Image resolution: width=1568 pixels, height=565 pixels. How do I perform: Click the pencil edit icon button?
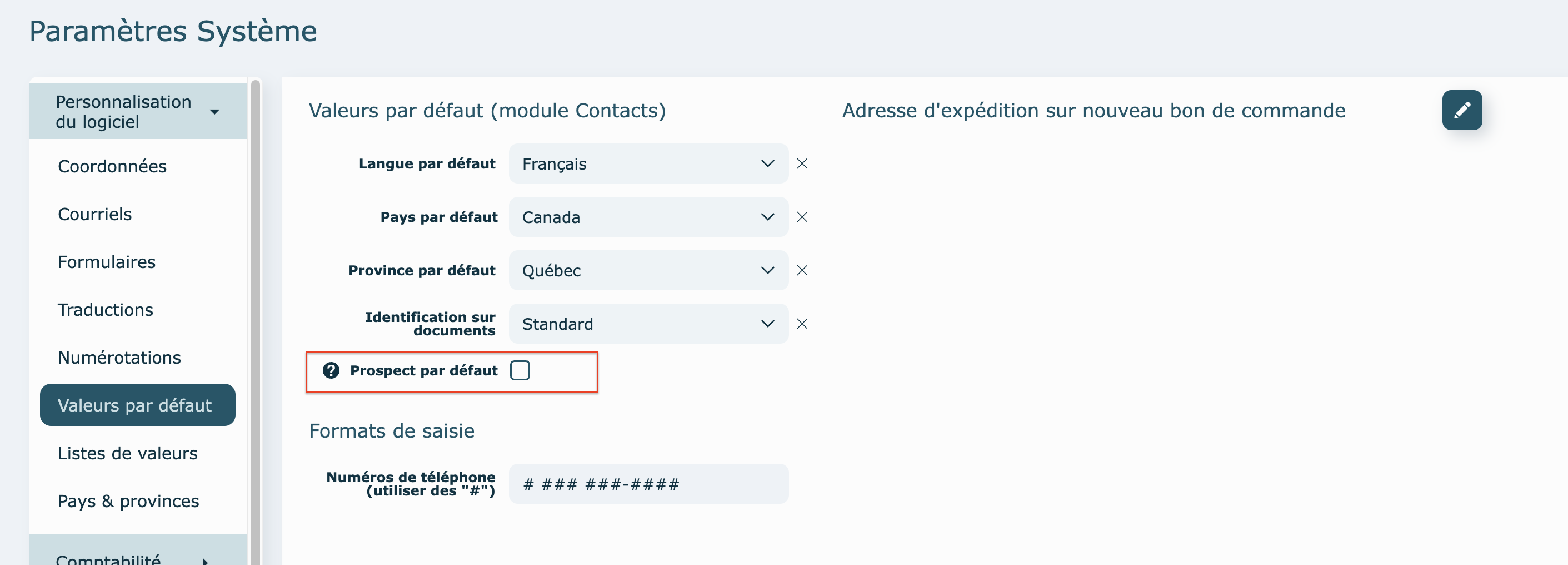click(1461, 110)
